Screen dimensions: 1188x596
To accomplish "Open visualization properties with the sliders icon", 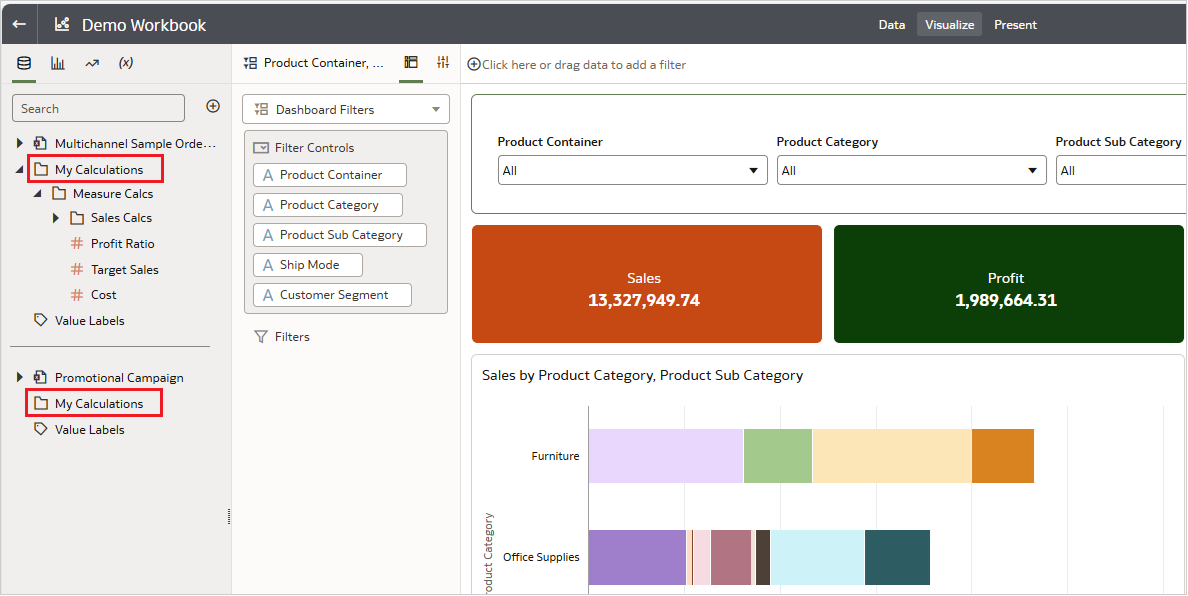I will tap(442, 62).
